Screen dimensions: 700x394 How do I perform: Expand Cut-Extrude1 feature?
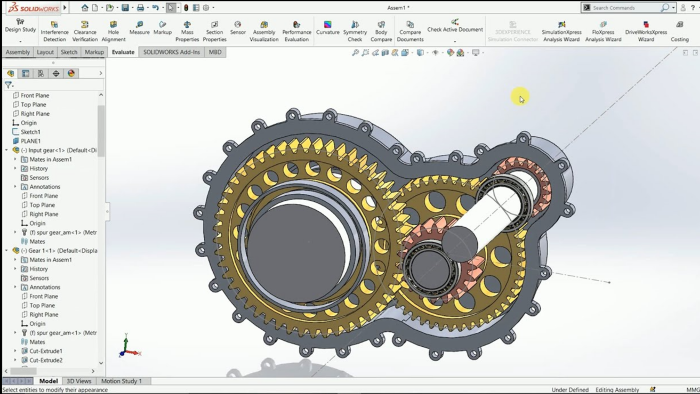pos(15,351)
